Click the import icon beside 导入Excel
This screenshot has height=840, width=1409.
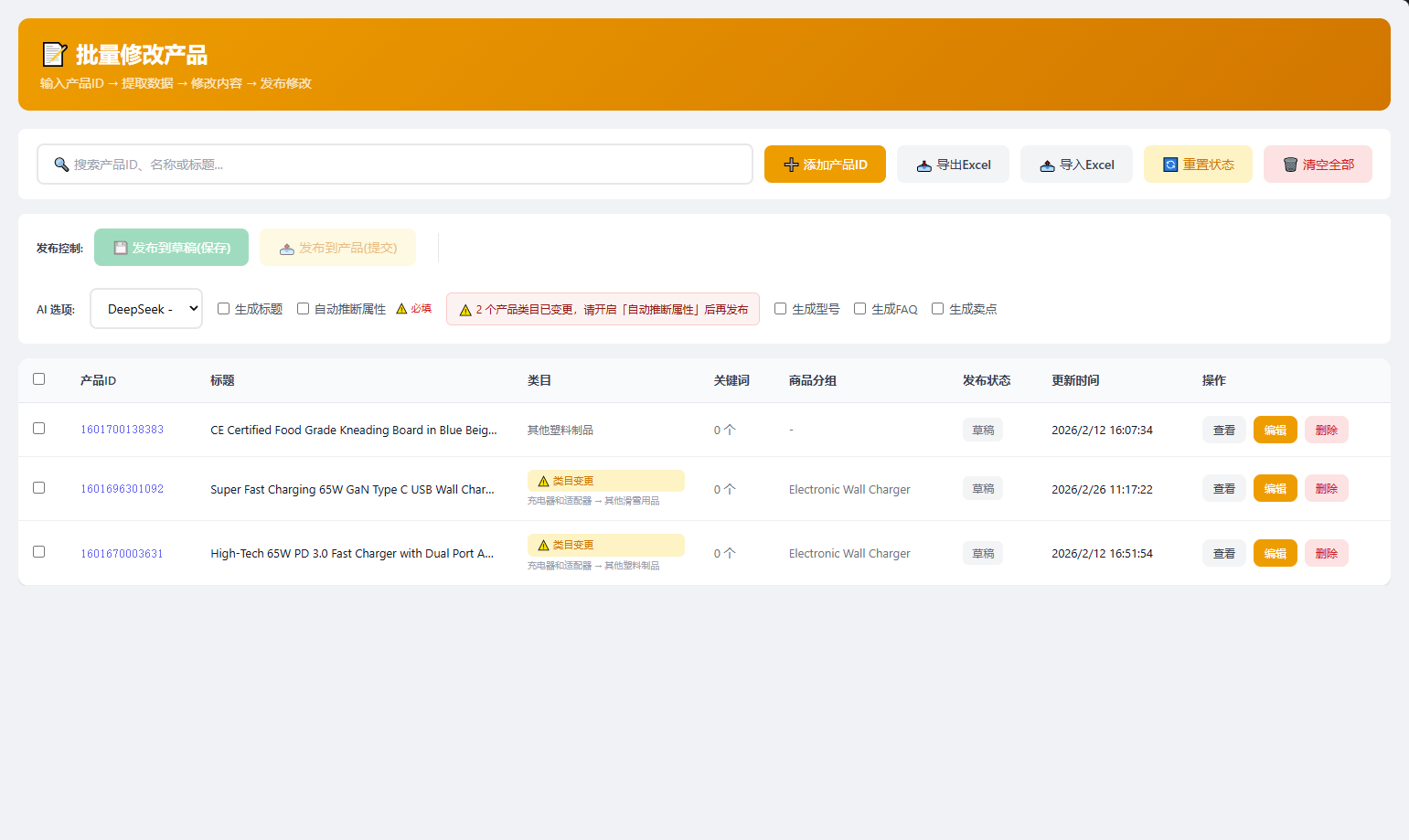point(1048,165)
